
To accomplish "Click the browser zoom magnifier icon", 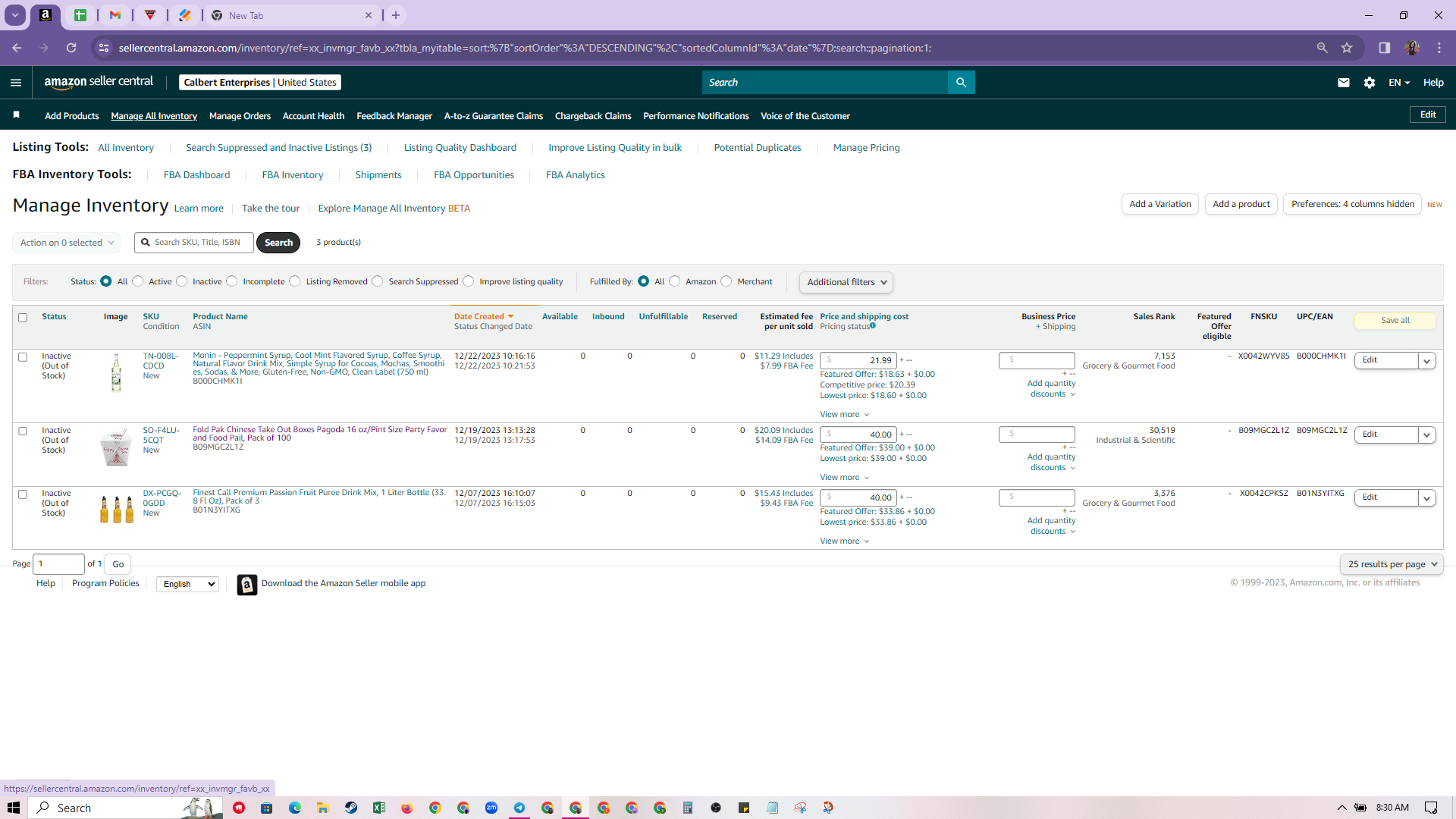I will point(1323,48).
